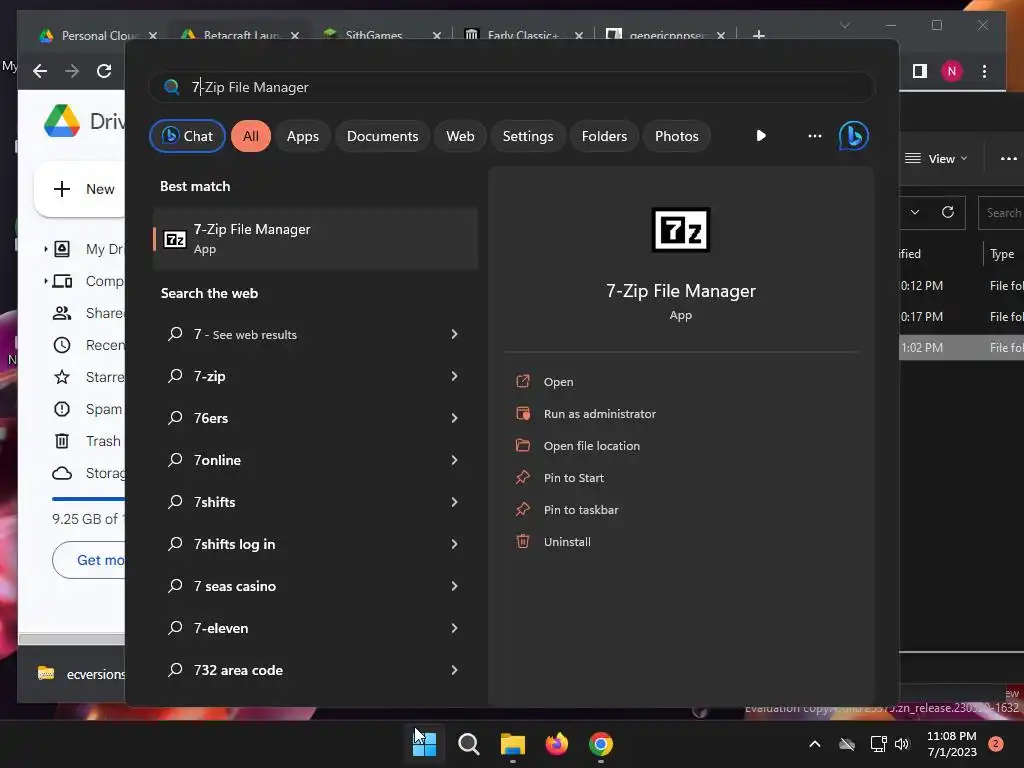1024x768 pixels.
Task: Open the SithGames Chrome tab
Action: click(383, 35)
